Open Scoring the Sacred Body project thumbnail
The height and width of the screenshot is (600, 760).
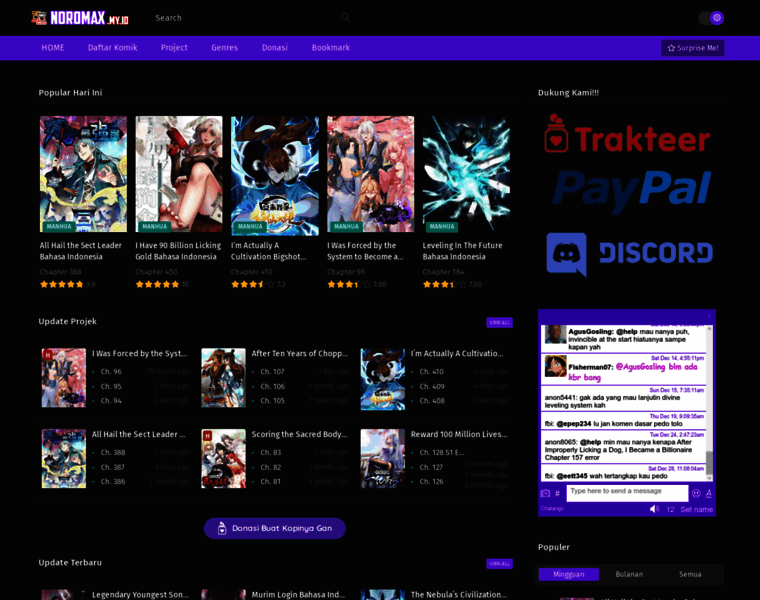(223, 458)
